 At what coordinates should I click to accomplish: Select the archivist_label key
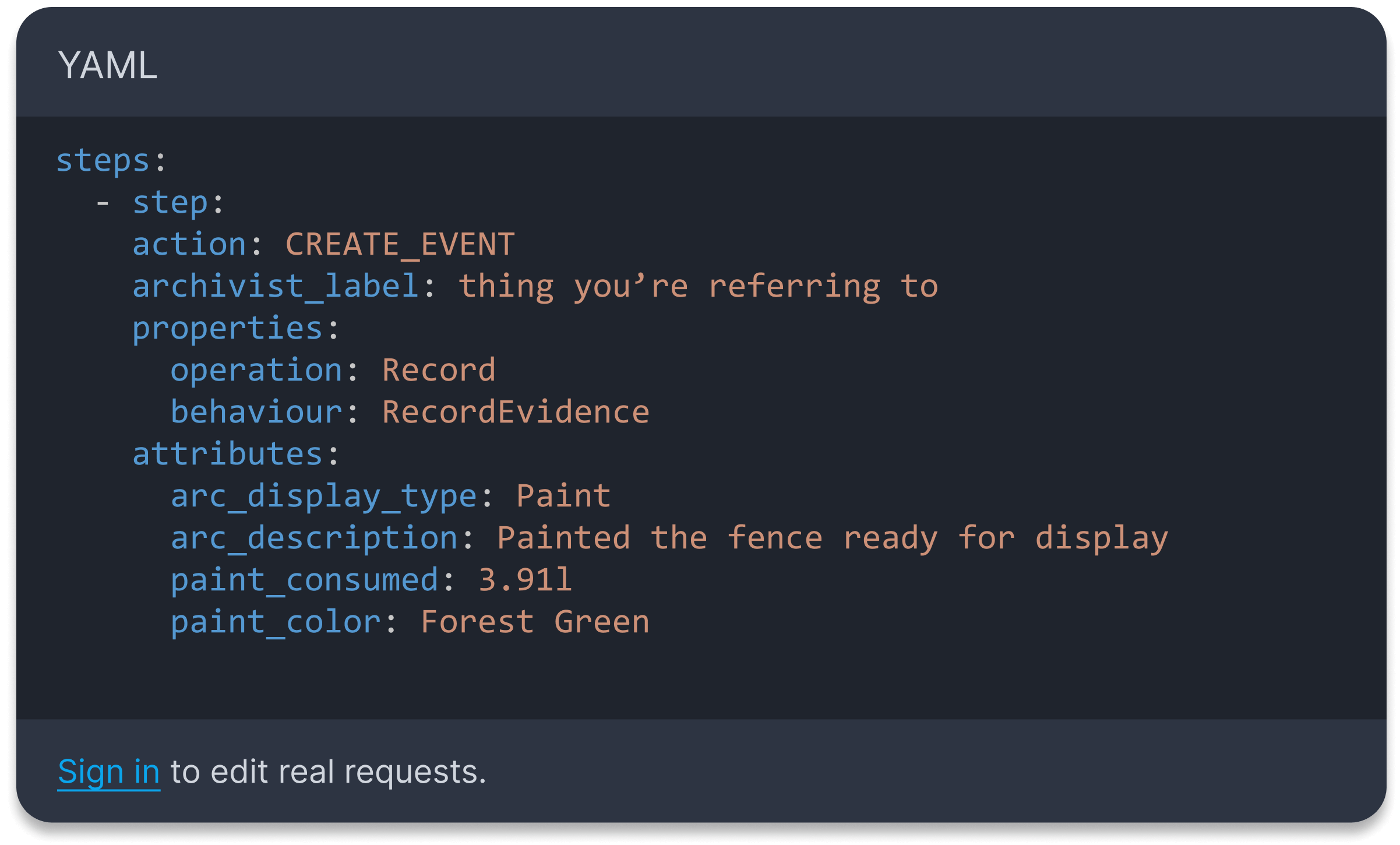[276, 286]
